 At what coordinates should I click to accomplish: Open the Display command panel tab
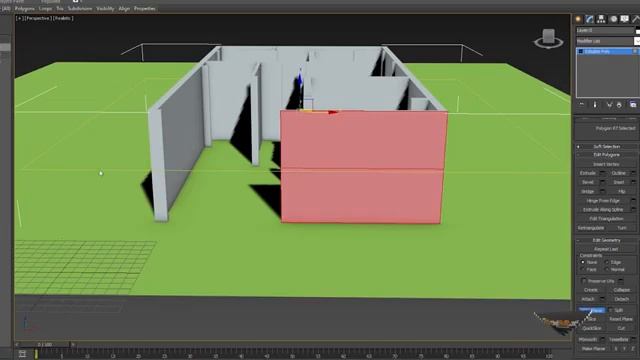point(624,19)
